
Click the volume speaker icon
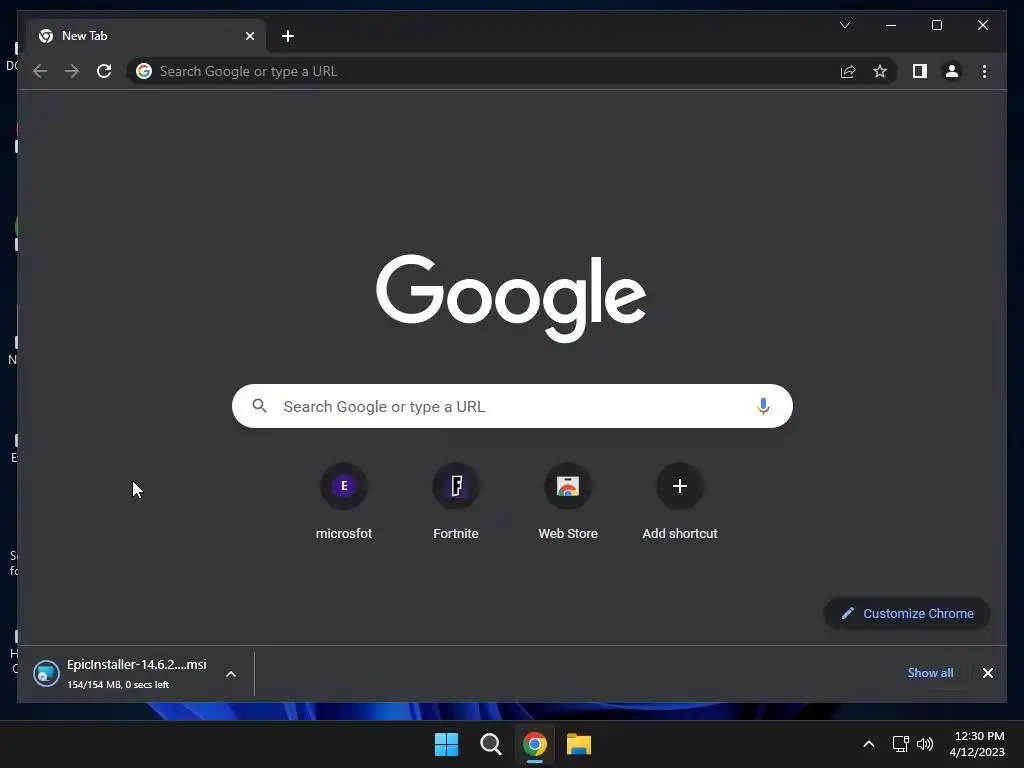click(925, 744)
